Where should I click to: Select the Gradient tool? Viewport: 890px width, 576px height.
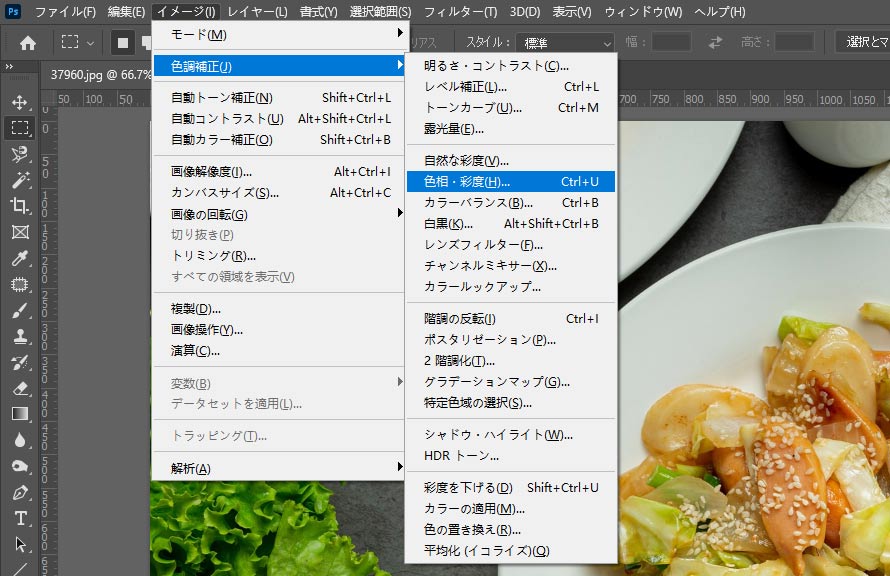20,414
